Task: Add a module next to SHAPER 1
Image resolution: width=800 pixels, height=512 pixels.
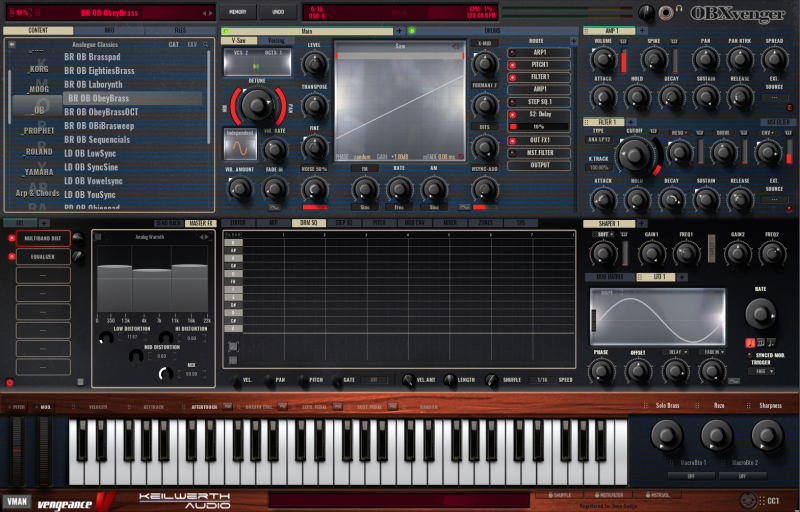Action: click(642, 223)
